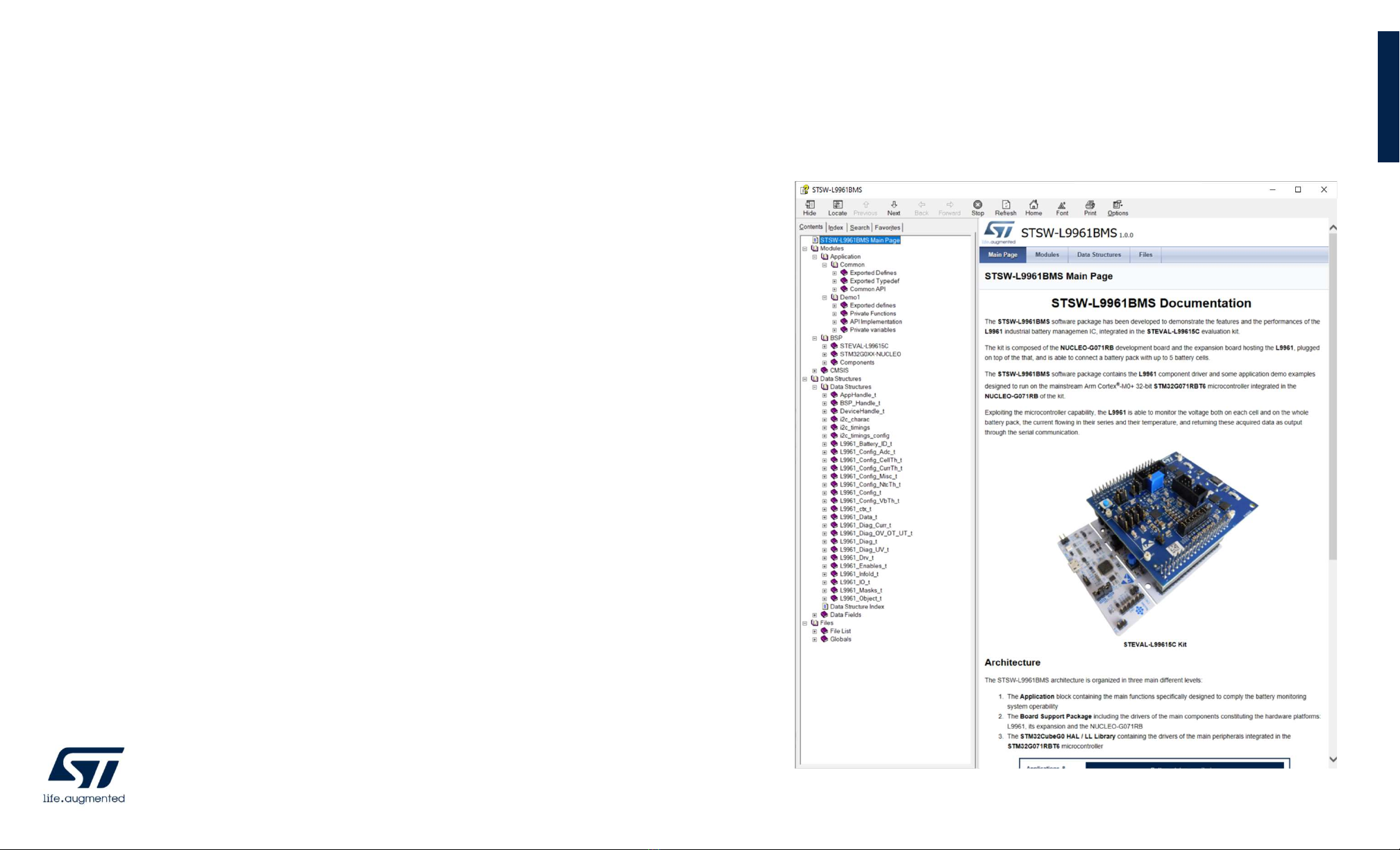Collapse the Data Structures root node
The image size is (1400, 850).
tap(805, 379)
